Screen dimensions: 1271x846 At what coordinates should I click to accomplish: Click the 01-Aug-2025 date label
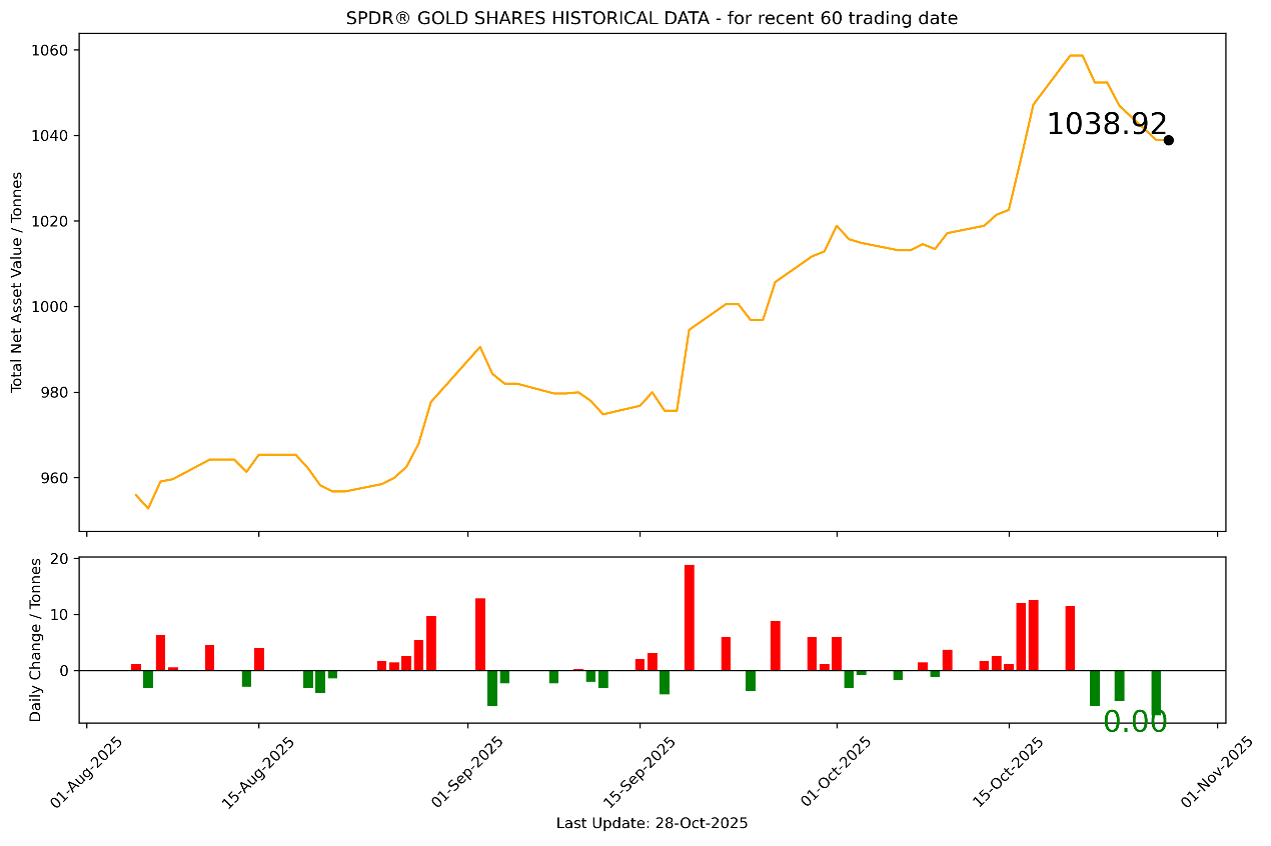coord(87,771)
